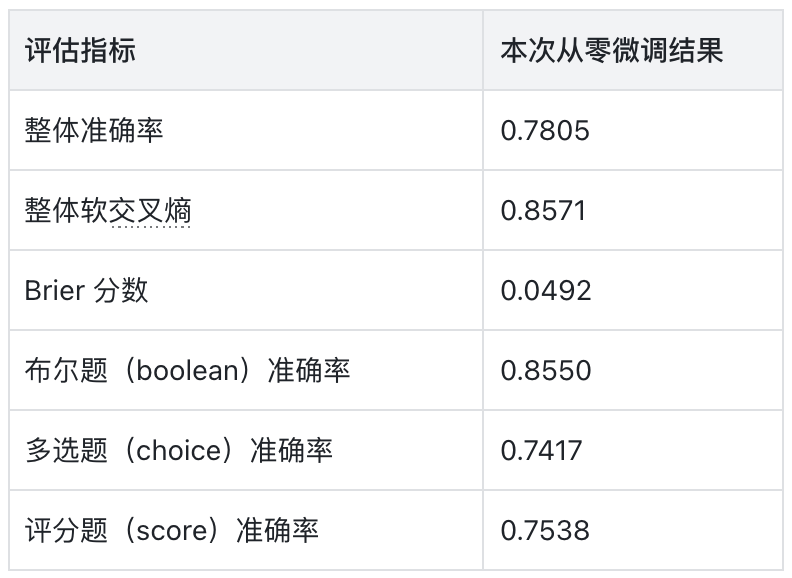Screen dimensions: 792x578
Task: Click the word Brier
Action: point(55,291)
